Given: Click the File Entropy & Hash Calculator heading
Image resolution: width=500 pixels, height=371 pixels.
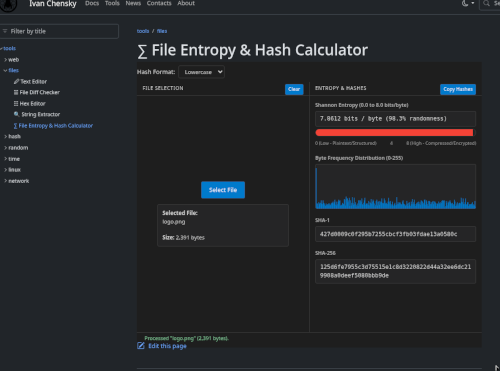Looking at the screenshot, I should [x=252, y=51].
